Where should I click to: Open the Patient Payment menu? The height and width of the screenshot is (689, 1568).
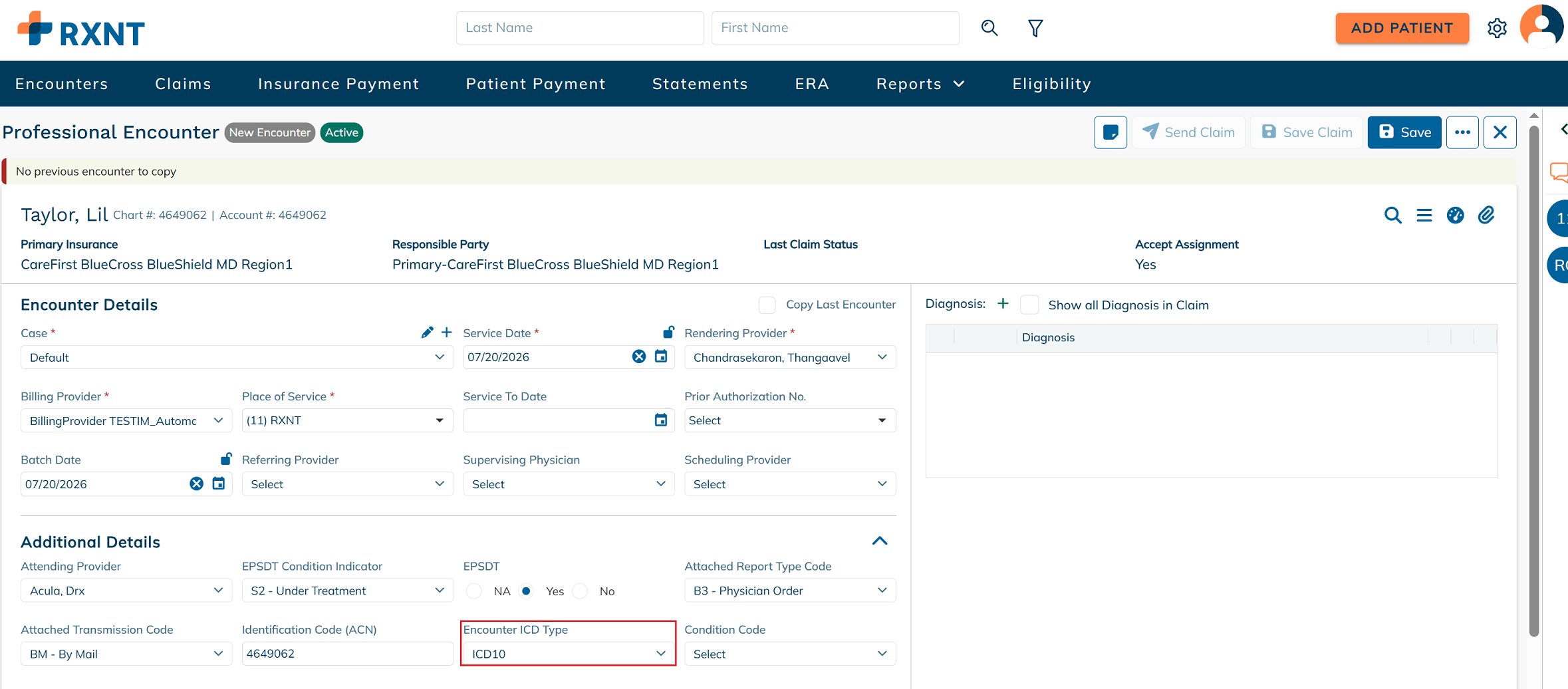pos(536,84)
